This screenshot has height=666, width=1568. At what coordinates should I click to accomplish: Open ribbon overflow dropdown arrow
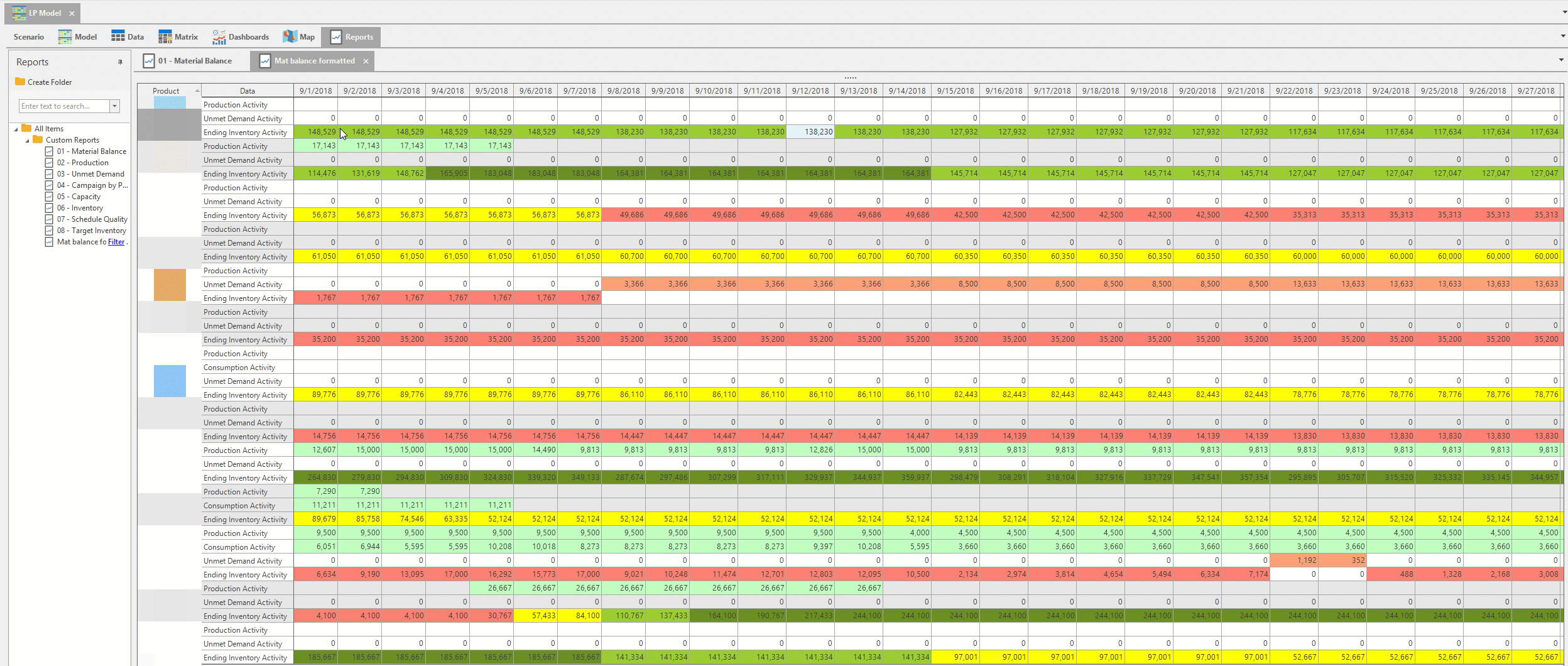tap(1563, 36)
